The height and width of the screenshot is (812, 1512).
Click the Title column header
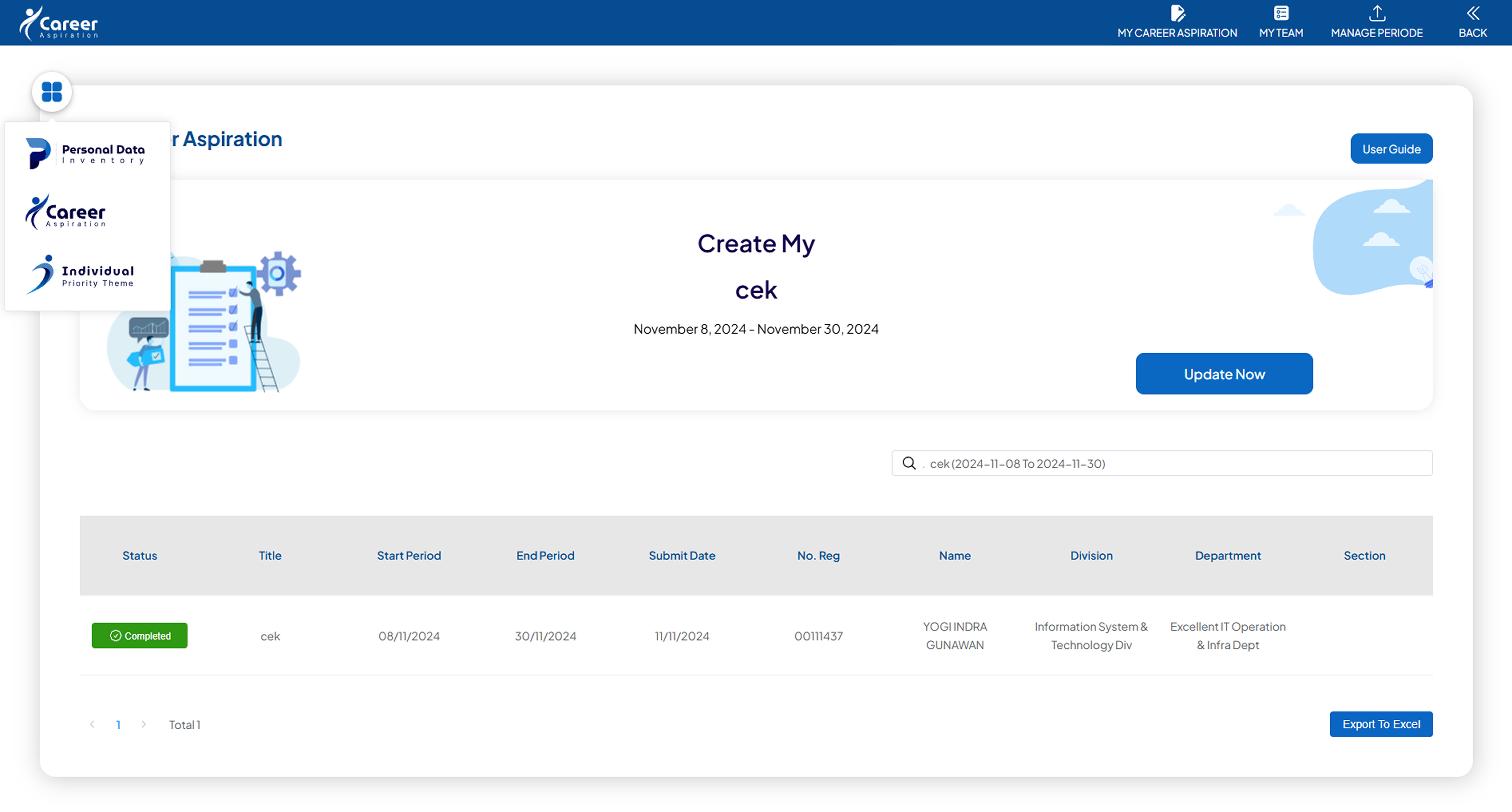click(270, 556)
